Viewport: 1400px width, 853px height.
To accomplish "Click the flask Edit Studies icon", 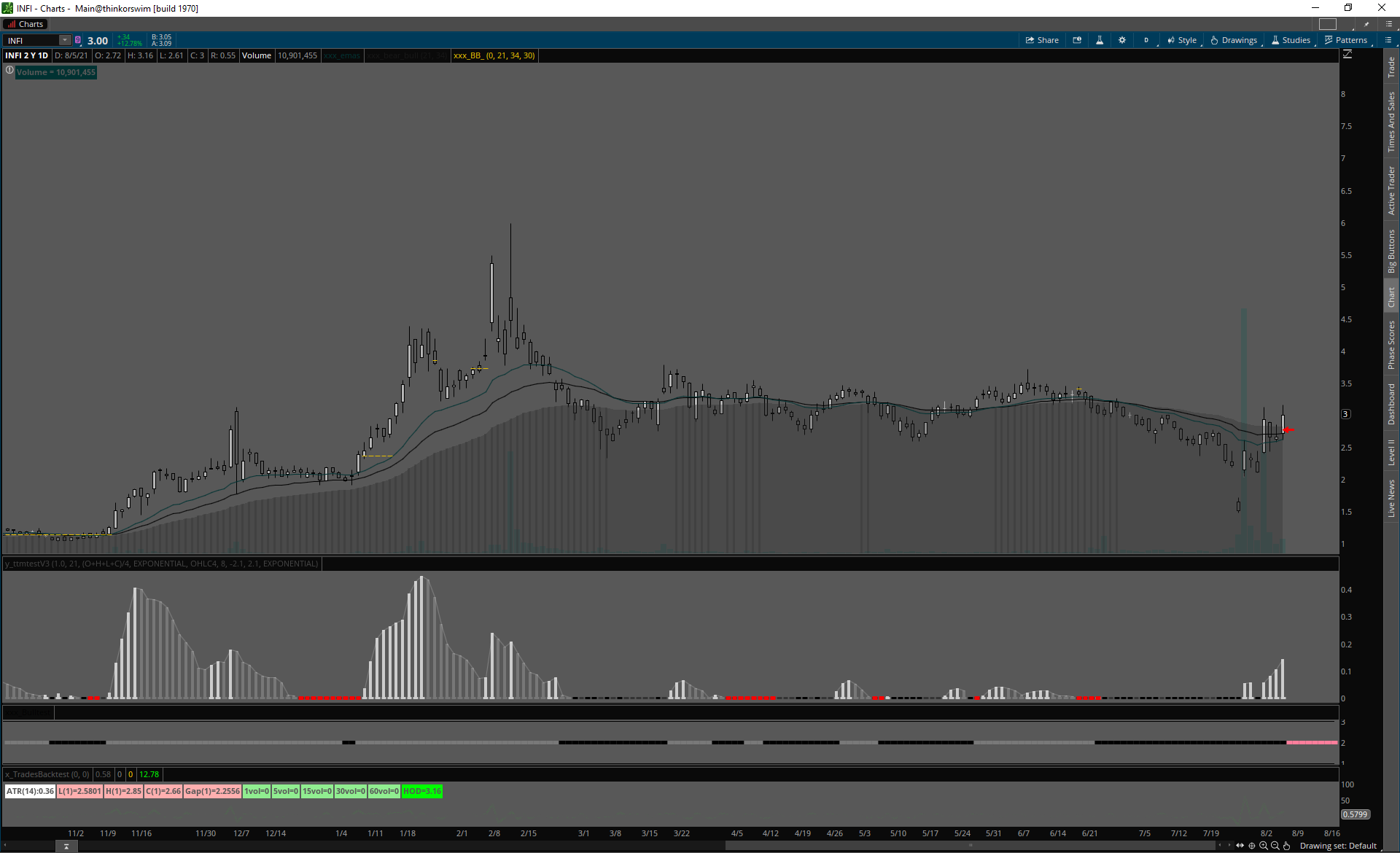I will (x=1100, y=40).
